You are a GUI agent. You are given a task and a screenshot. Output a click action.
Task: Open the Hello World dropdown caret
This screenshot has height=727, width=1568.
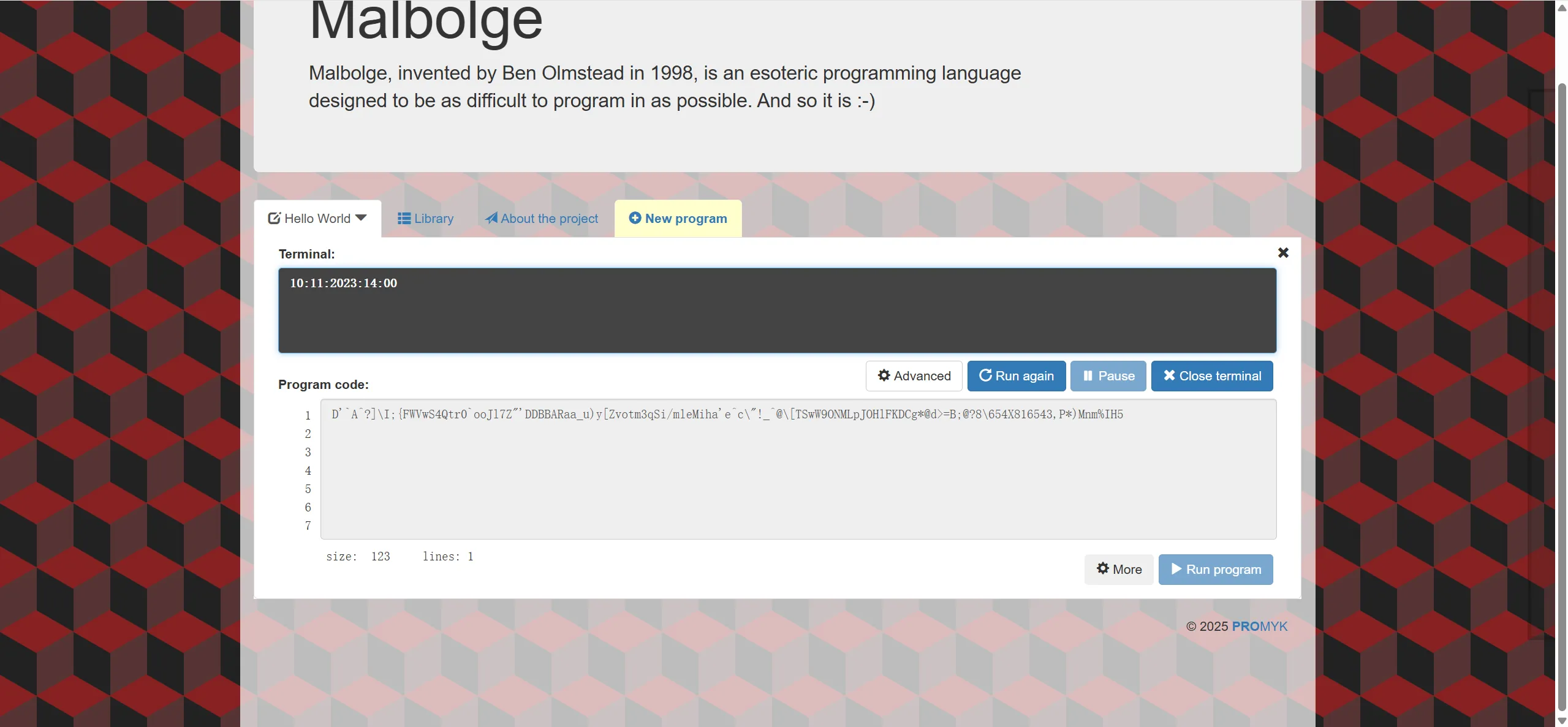(x=361, y=218)
